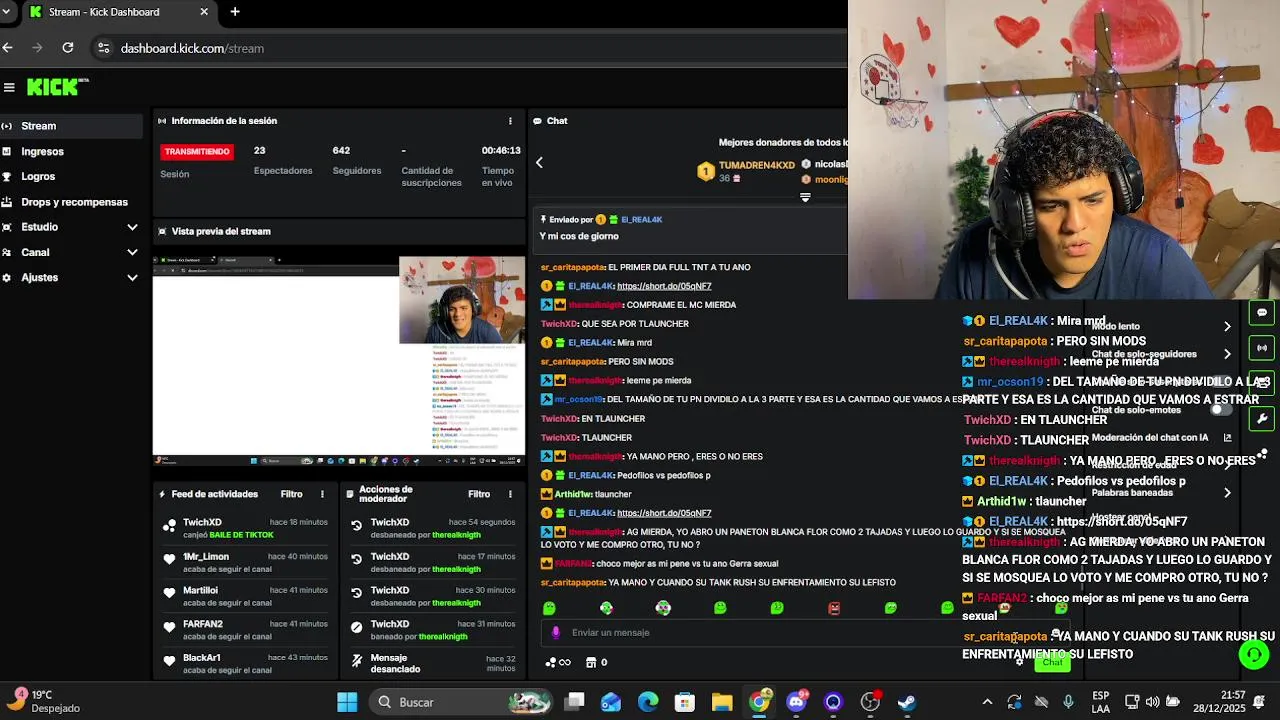Viewport: 1280px width, 720px height.
Task: Click the Windows Start button
Action: [x=347, y=702]
